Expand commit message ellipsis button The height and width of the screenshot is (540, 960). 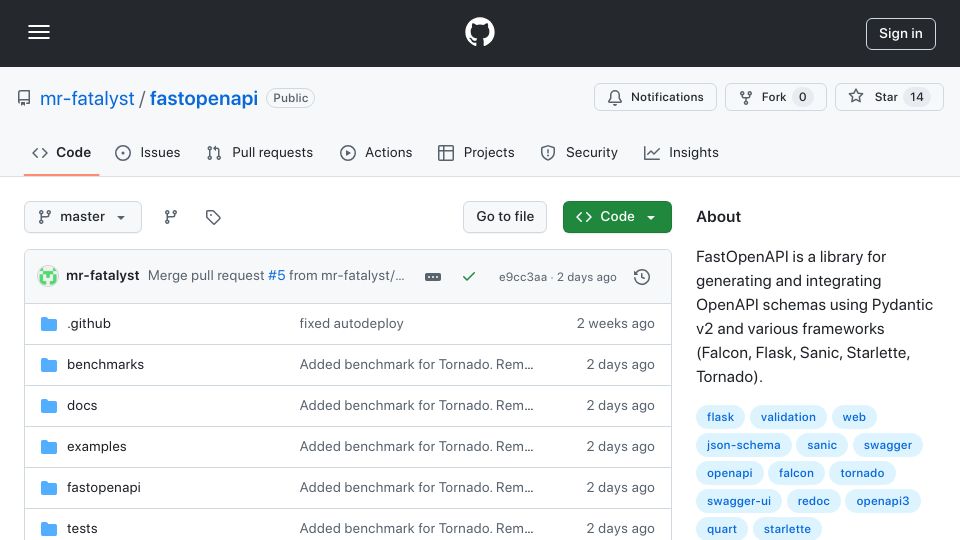pyautogui.click(x=433, y=277)
